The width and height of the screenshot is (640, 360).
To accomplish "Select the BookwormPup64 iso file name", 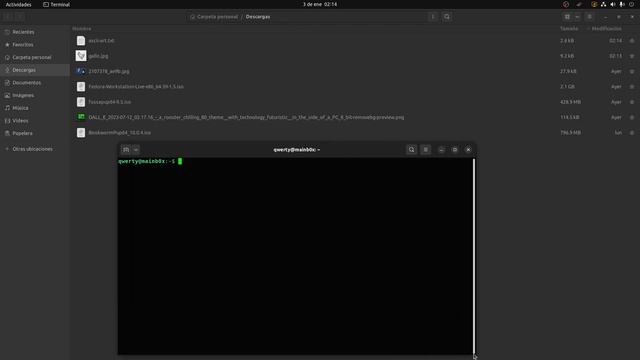I will coord(120,133).
